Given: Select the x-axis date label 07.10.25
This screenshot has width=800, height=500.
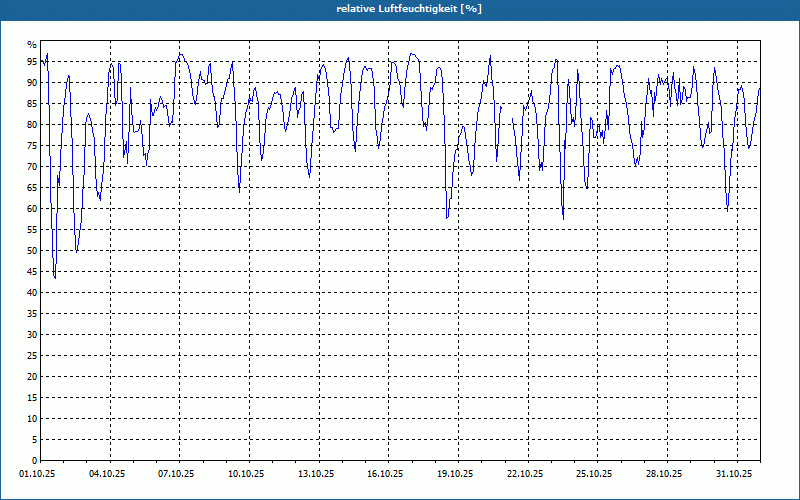Looking at the screenshot, I should 176,474.
